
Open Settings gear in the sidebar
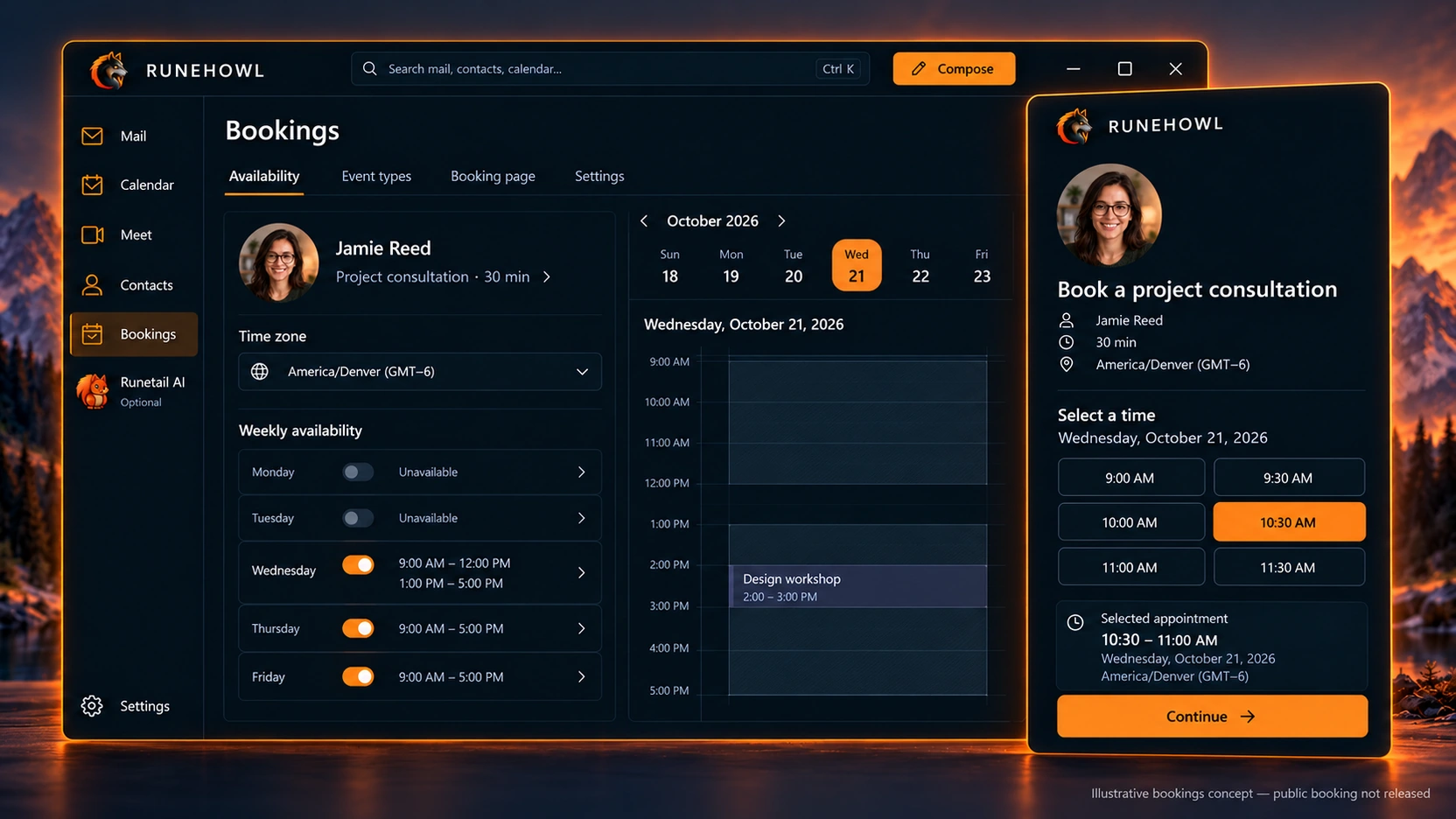(92, 705)
